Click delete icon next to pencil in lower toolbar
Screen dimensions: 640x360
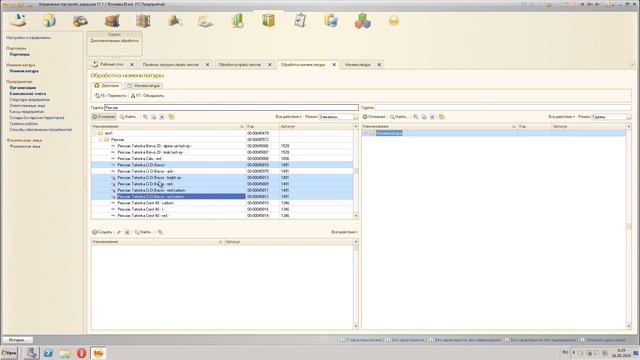pyautogui.click(x=127, y=232)
